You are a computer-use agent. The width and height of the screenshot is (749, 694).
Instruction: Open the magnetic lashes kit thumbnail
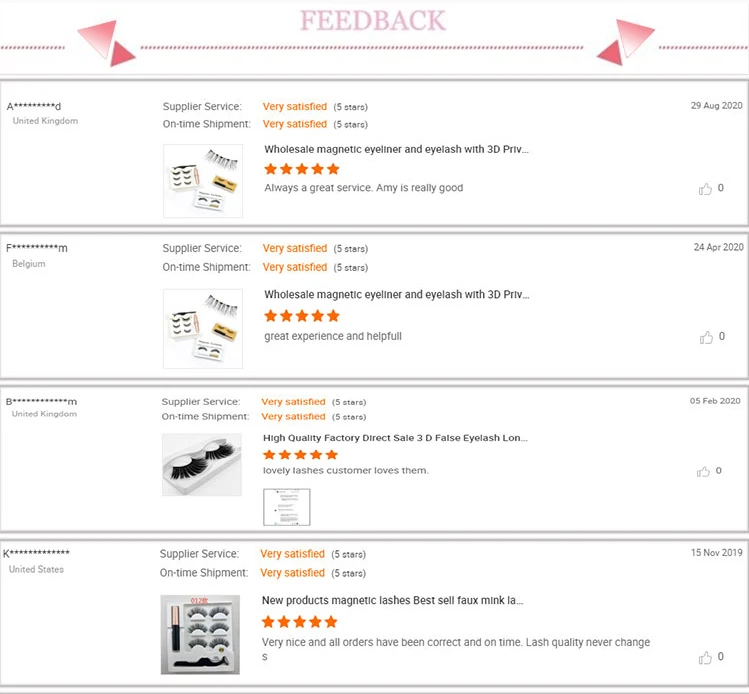coord(200,635)
